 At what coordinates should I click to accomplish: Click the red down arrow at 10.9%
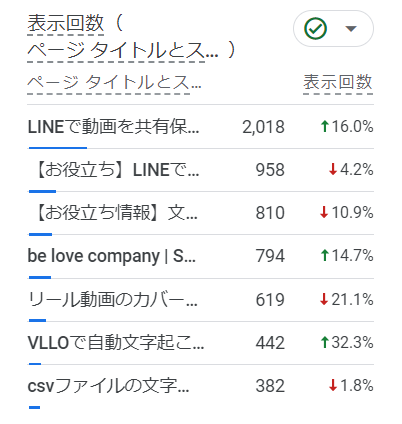324,213
